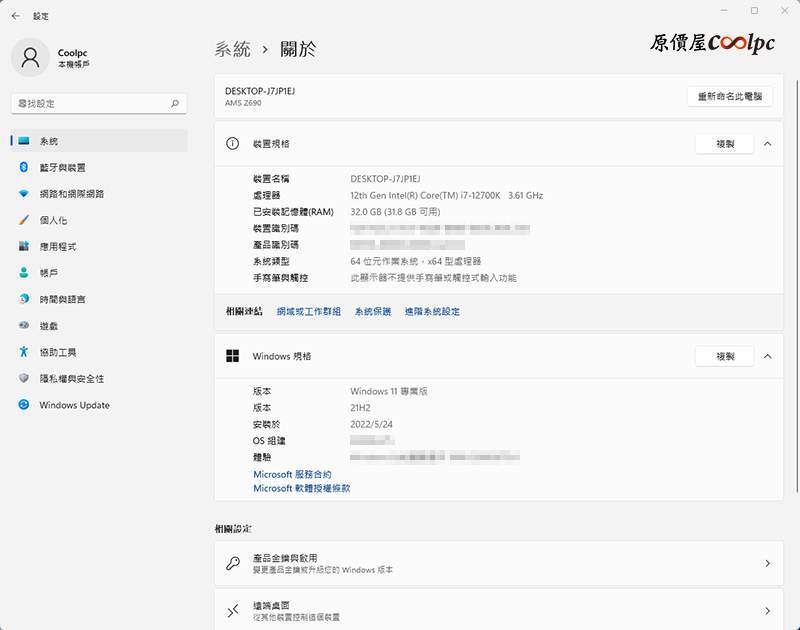Open Windows Update settings

99,405
